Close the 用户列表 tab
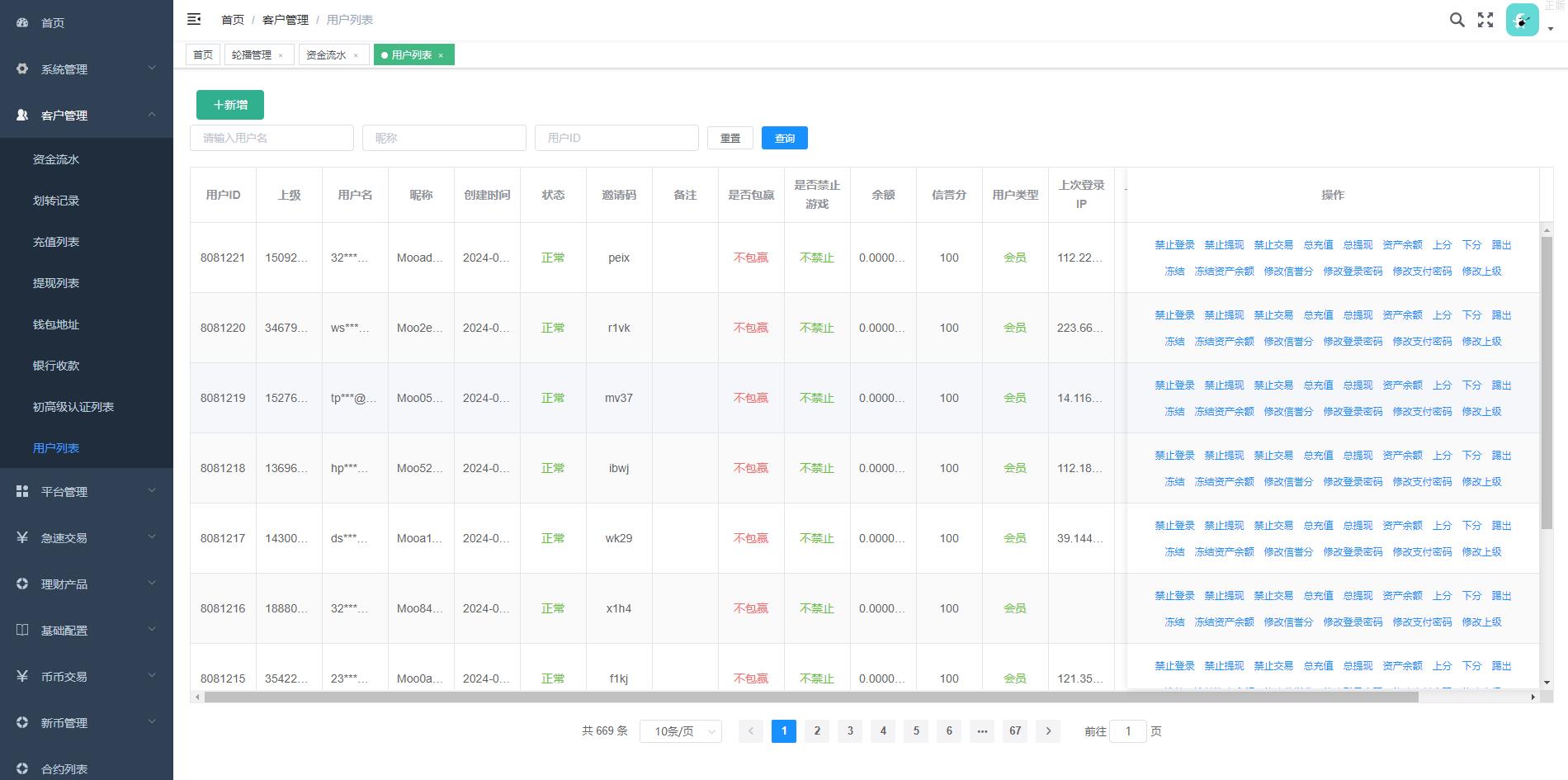The image size is (1568, 780). (441, 55)
